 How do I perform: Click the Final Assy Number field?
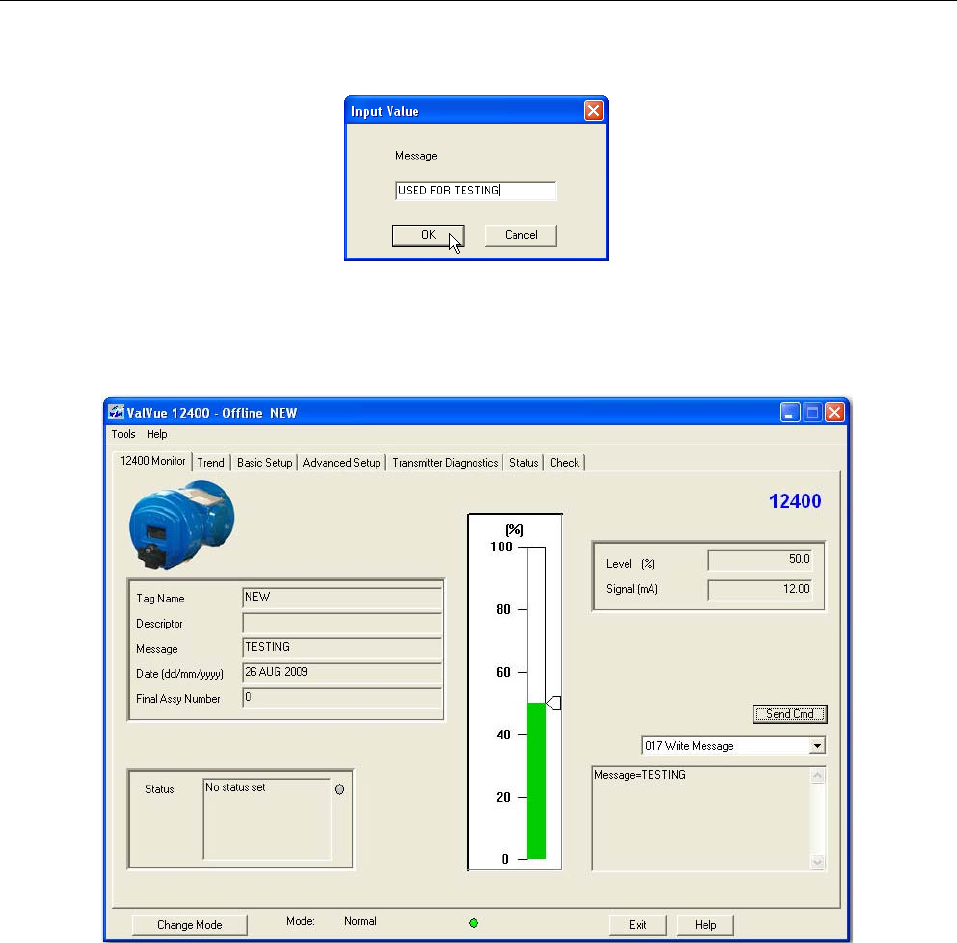[342, 698]
